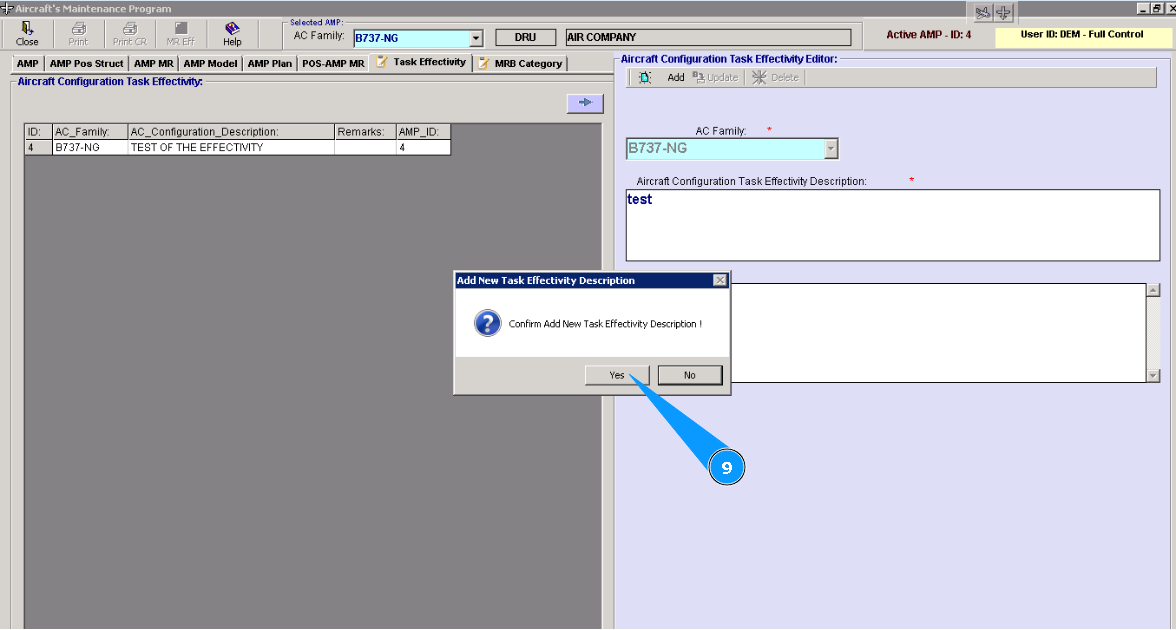Click the Remarks column header
This screenshot has width=1176, height=630.
click(365, 132)
